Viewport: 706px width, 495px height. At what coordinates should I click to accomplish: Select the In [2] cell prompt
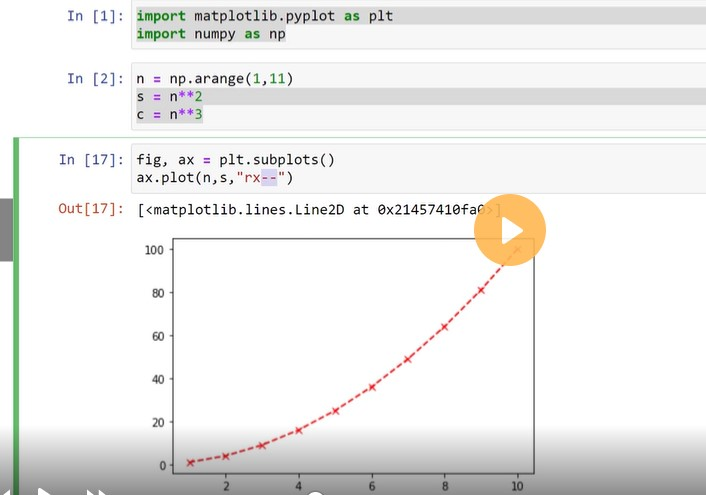(x=93, y=78)
